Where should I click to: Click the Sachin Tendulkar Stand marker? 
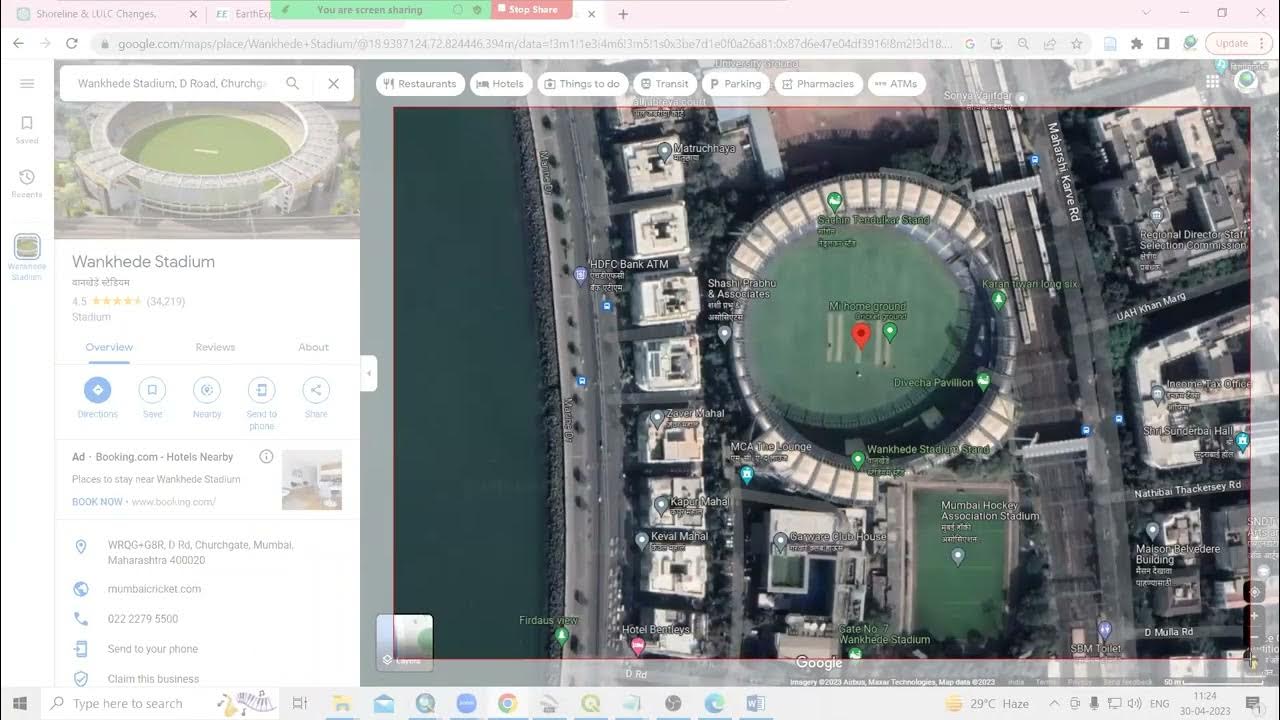pos(835,201)
